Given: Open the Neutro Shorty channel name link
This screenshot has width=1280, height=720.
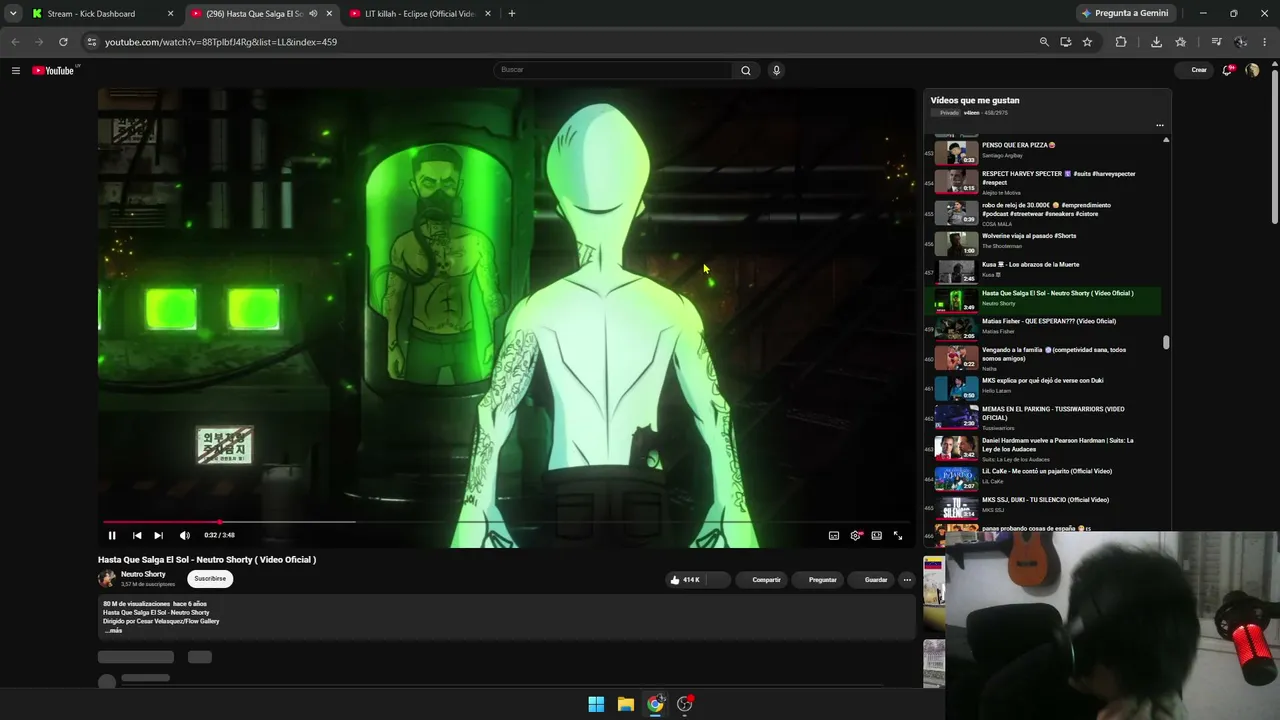Looking at the screenshot, I should (x=143, y=574).
